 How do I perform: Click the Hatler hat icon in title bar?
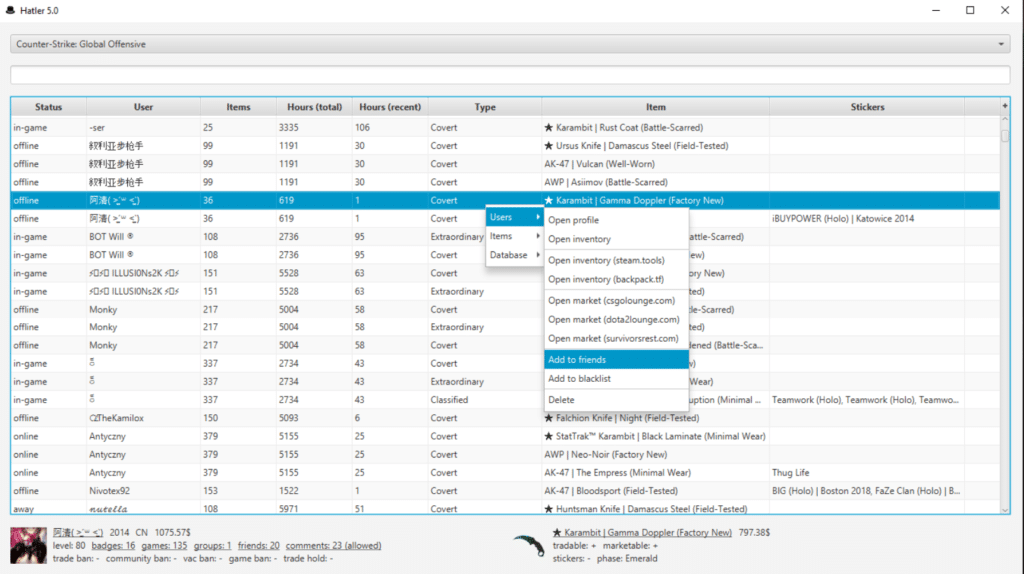point(11,10)
